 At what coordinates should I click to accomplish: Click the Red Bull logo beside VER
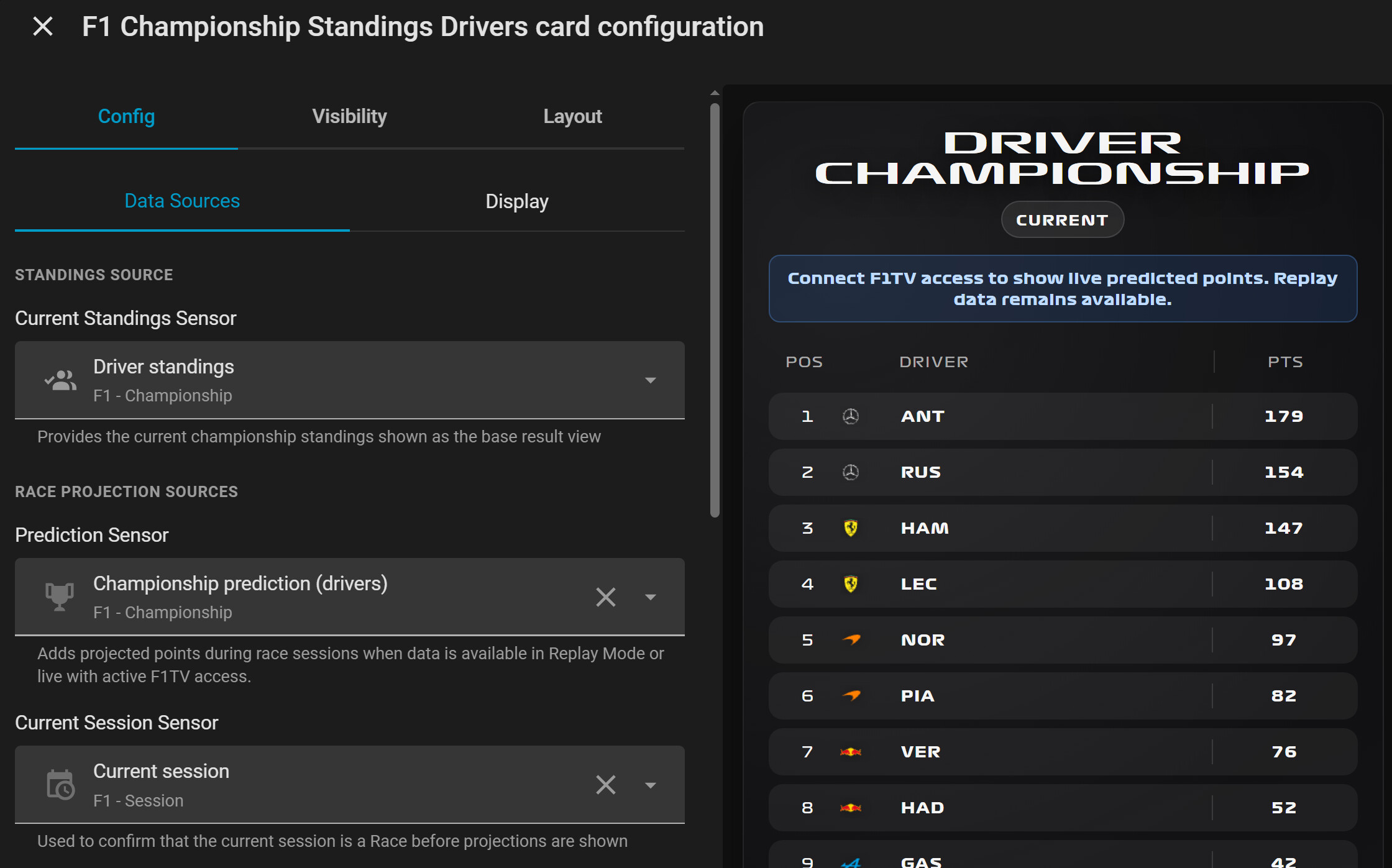pyautogui.click(x=851, y=752)
